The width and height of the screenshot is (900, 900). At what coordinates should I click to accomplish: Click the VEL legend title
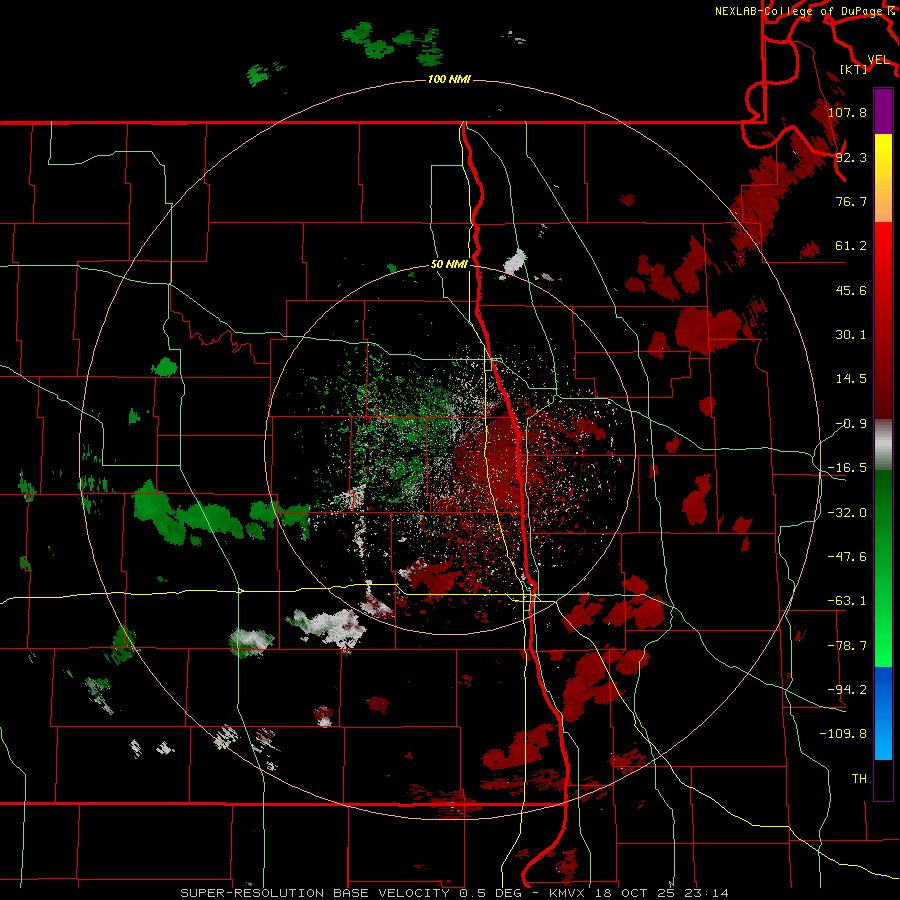tap(878, 60)
